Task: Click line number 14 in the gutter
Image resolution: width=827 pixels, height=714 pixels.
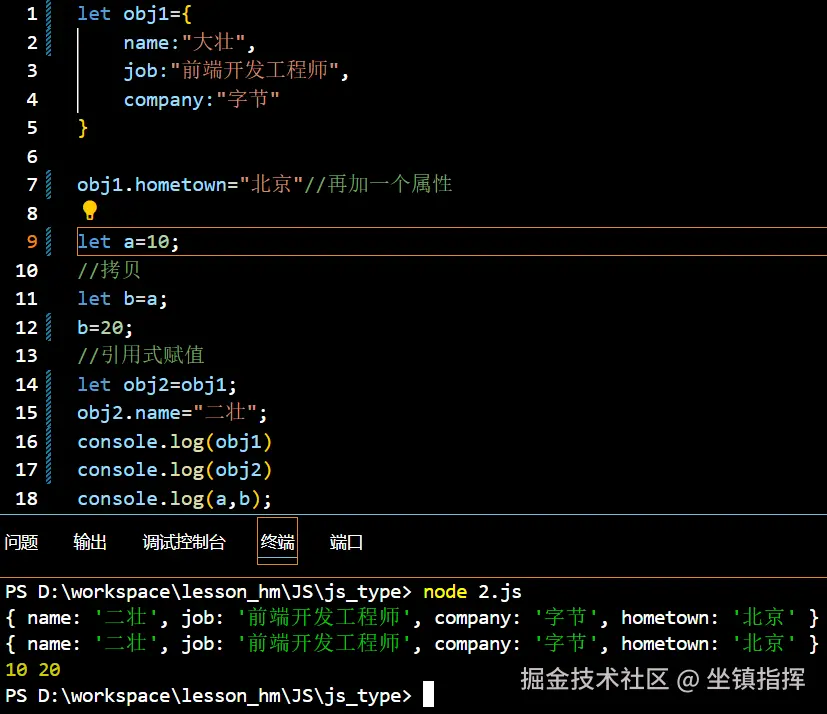Action: coord(26,384)
